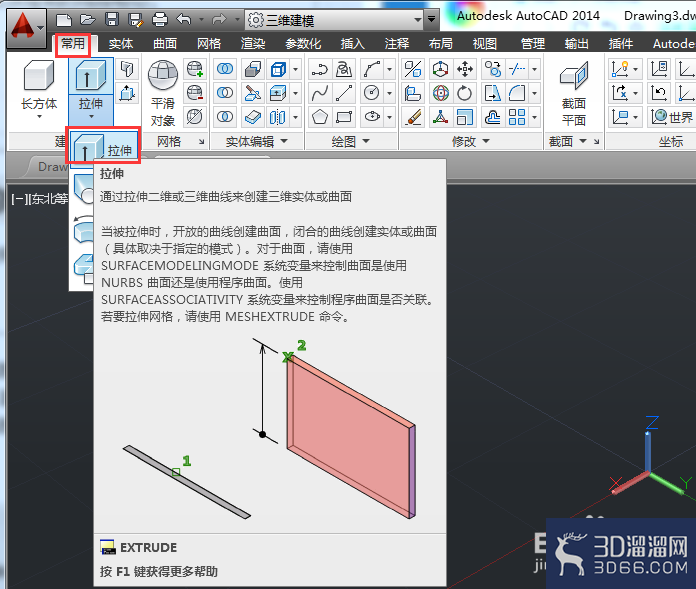Expand the 修改 panel
The height and width of the screenshot is (589, 696).
[471, 142]
